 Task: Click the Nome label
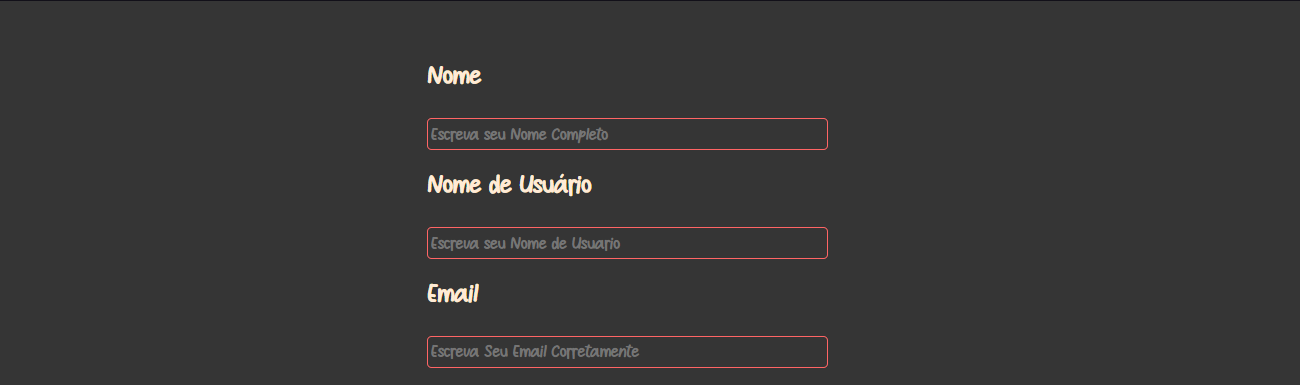click(x=454, y=76)
